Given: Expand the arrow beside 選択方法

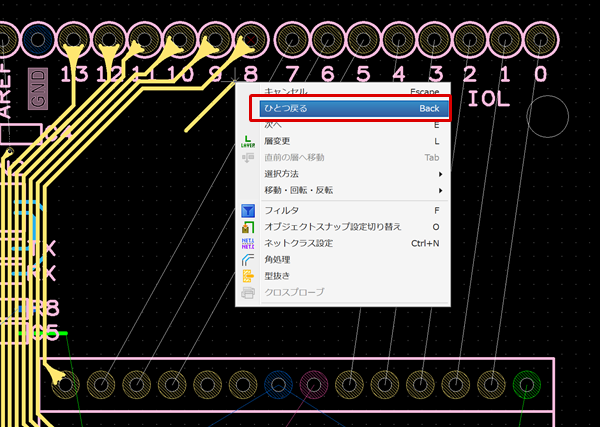Looking at the screenshot, I should [440, 174].
